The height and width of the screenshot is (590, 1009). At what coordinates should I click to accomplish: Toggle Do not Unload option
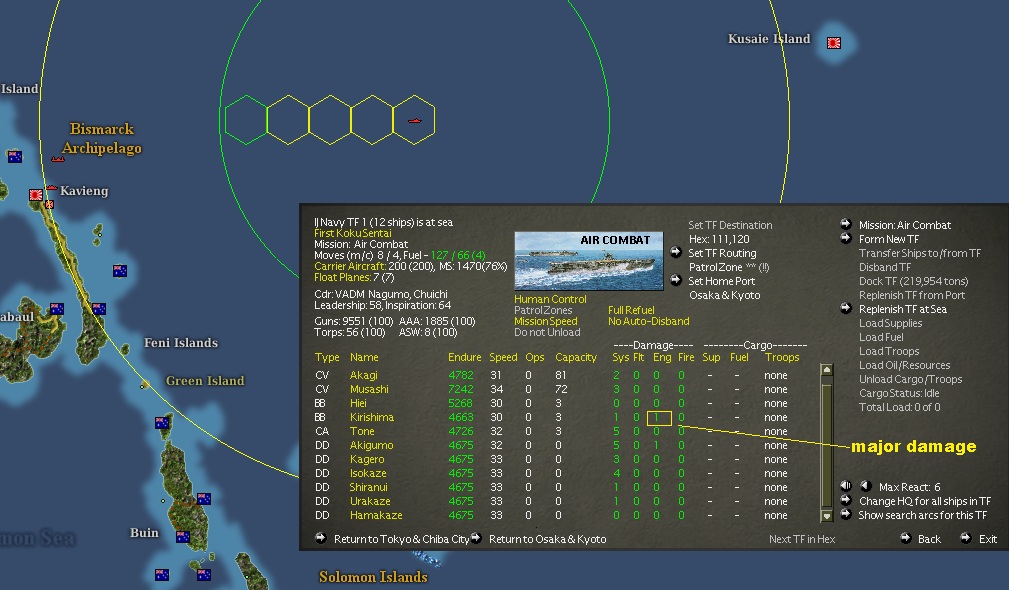[547, 332]
